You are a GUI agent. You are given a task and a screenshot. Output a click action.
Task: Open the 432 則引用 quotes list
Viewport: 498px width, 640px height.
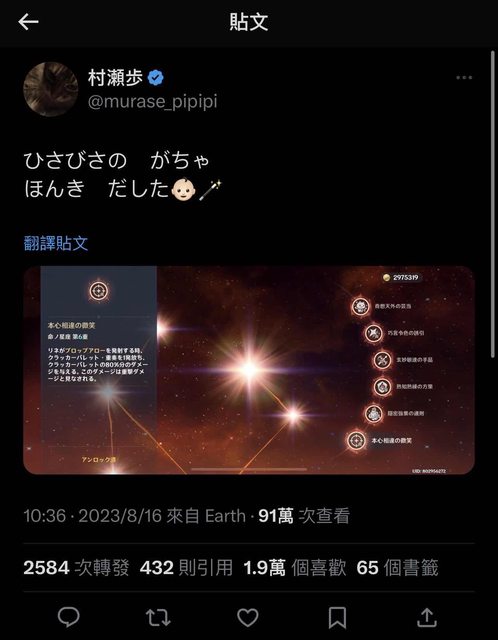click(186, 568)
